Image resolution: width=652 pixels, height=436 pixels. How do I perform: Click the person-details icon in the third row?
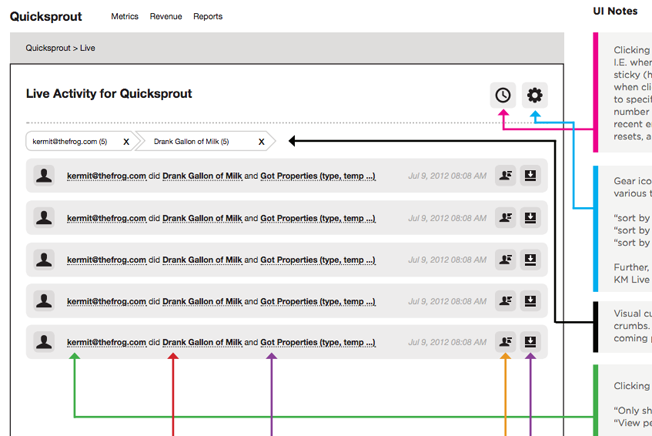coord(505,260)
